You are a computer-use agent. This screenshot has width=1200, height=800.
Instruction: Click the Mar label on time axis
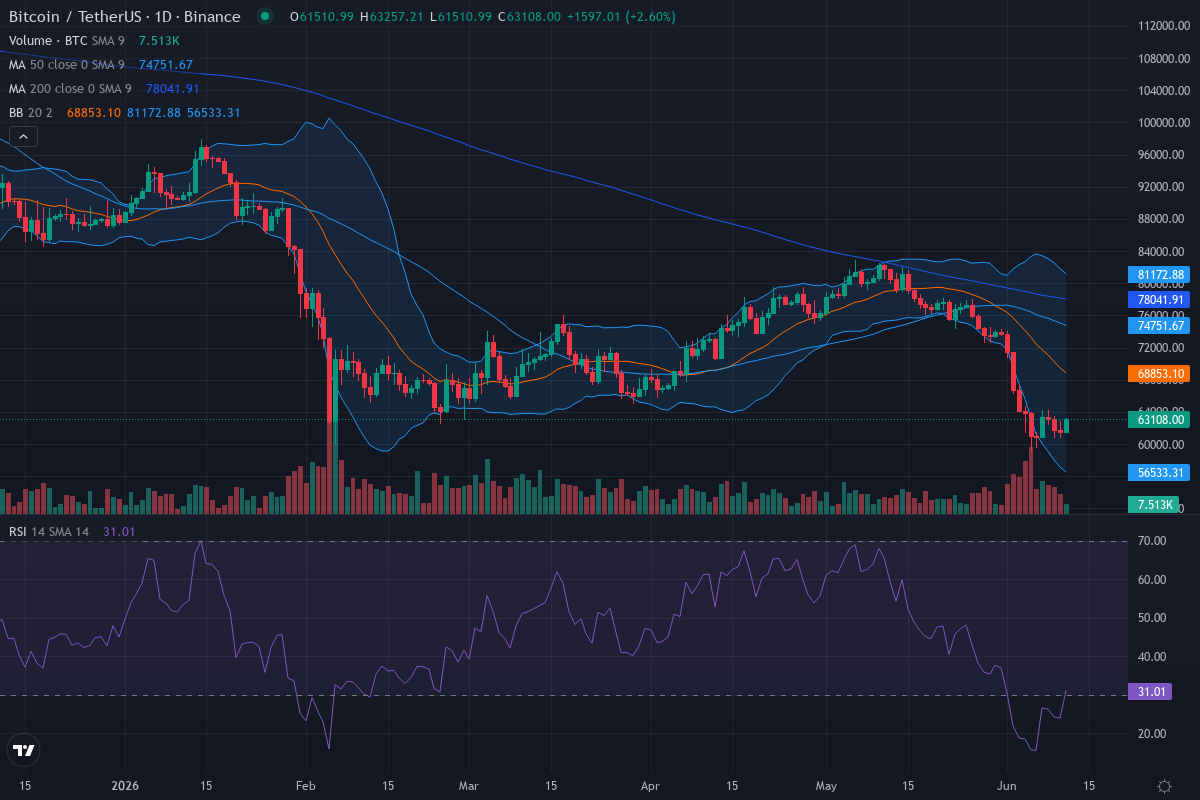[470, 786]
